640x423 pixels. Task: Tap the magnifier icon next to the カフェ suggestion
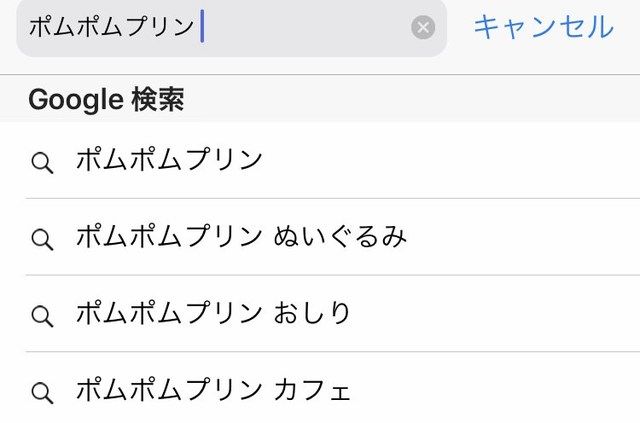(42, 392)
